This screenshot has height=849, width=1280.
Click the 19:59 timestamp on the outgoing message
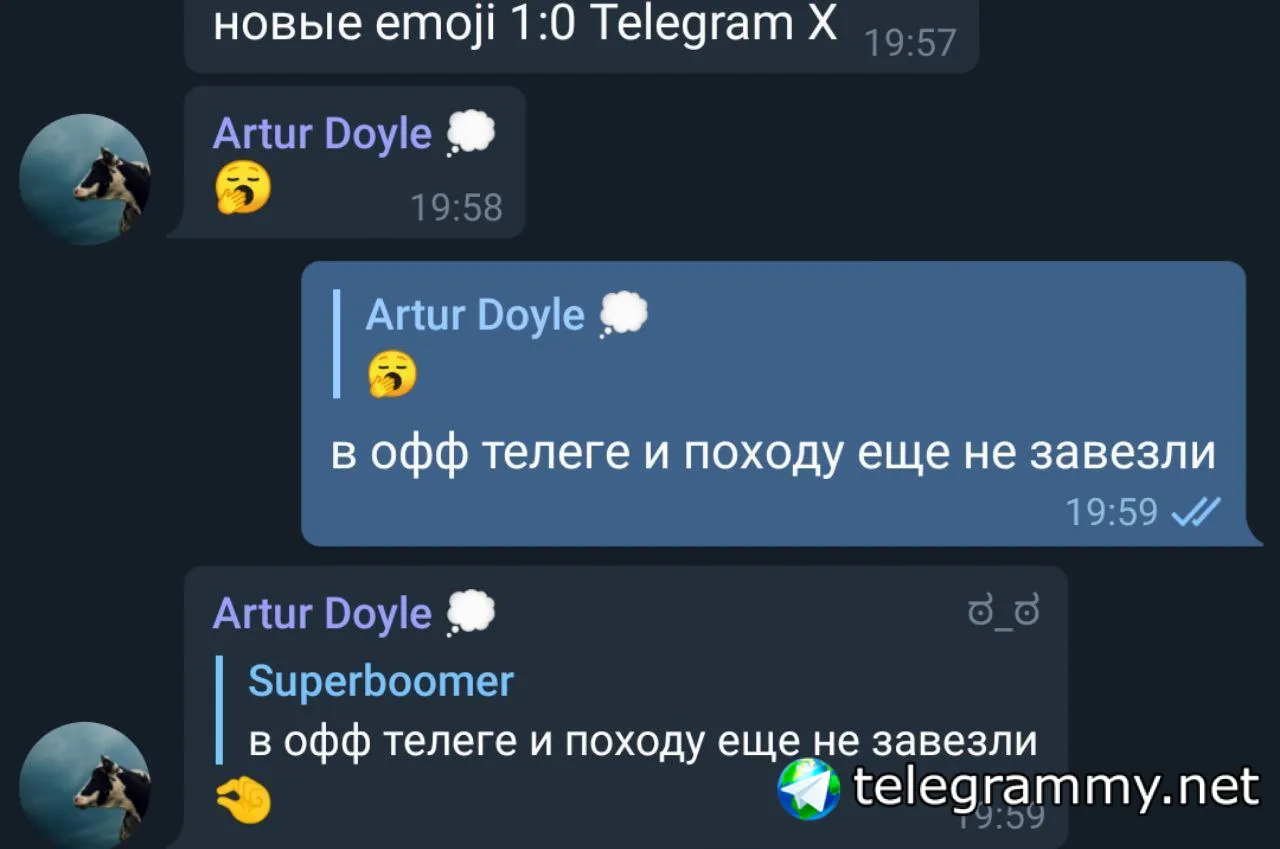click(x=1111, y=512)
